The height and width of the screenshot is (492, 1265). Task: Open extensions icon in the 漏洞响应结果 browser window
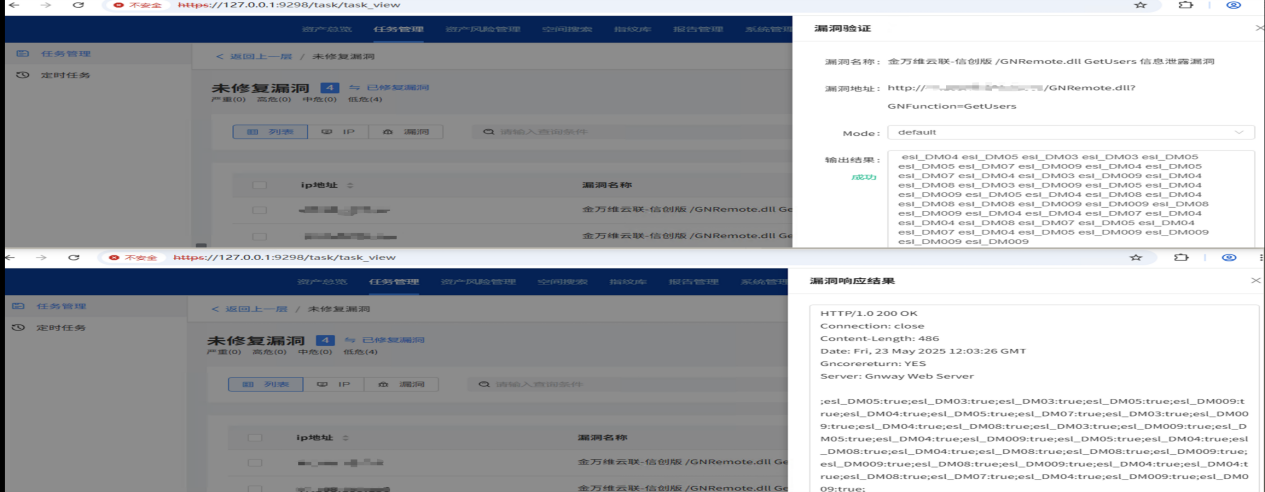coord(1183,257)
